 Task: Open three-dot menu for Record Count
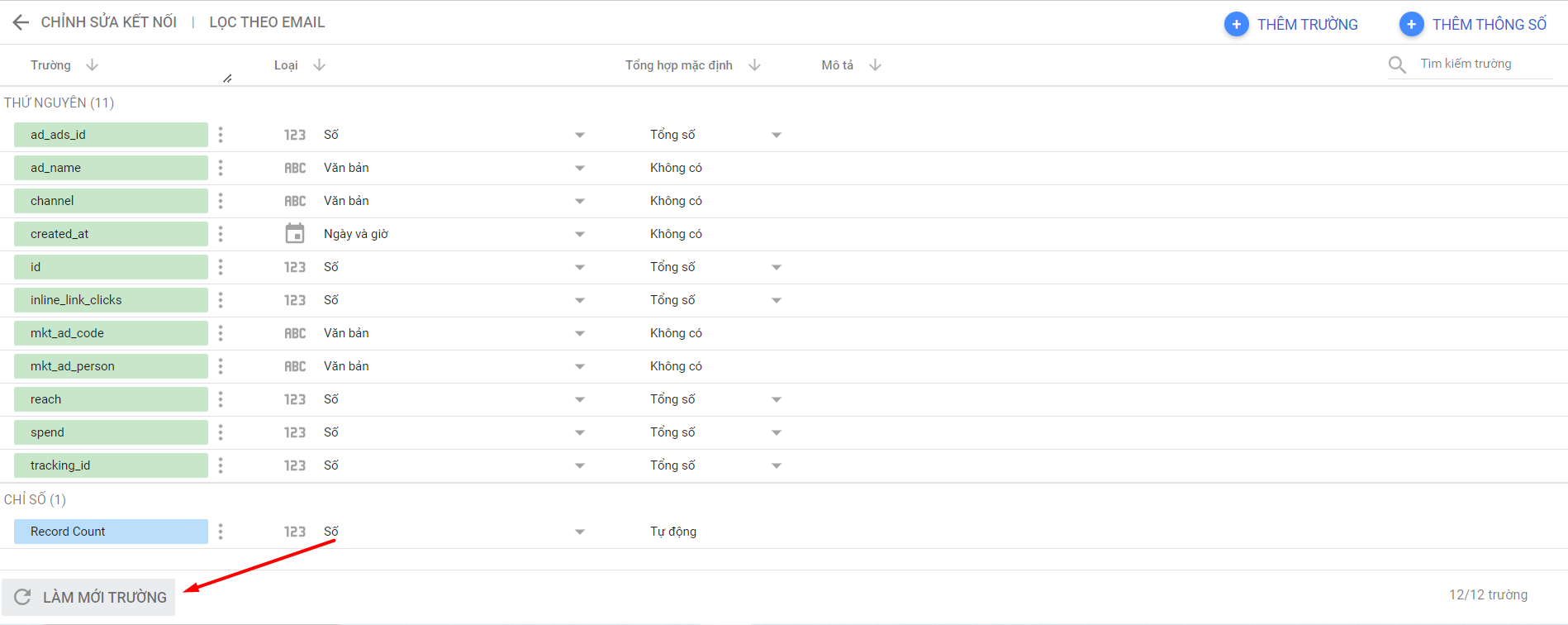[x=221, y=532]
